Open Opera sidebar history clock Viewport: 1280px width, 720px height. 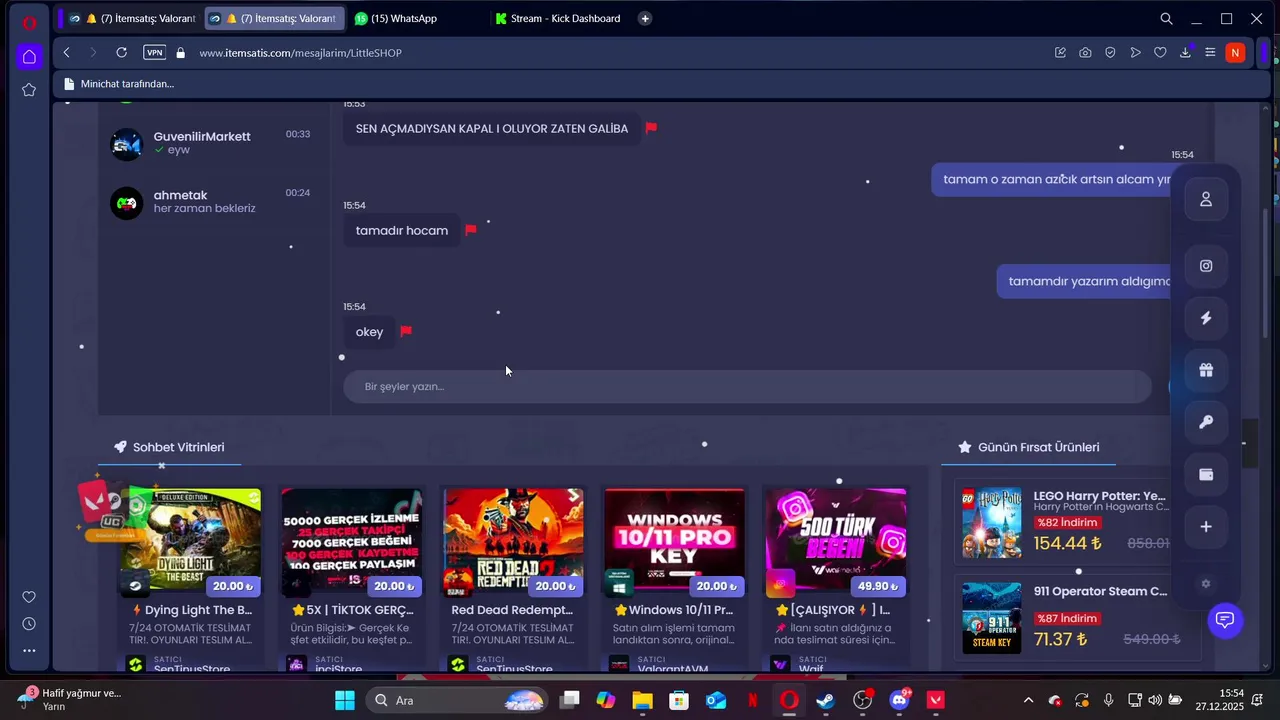point(29,624)
